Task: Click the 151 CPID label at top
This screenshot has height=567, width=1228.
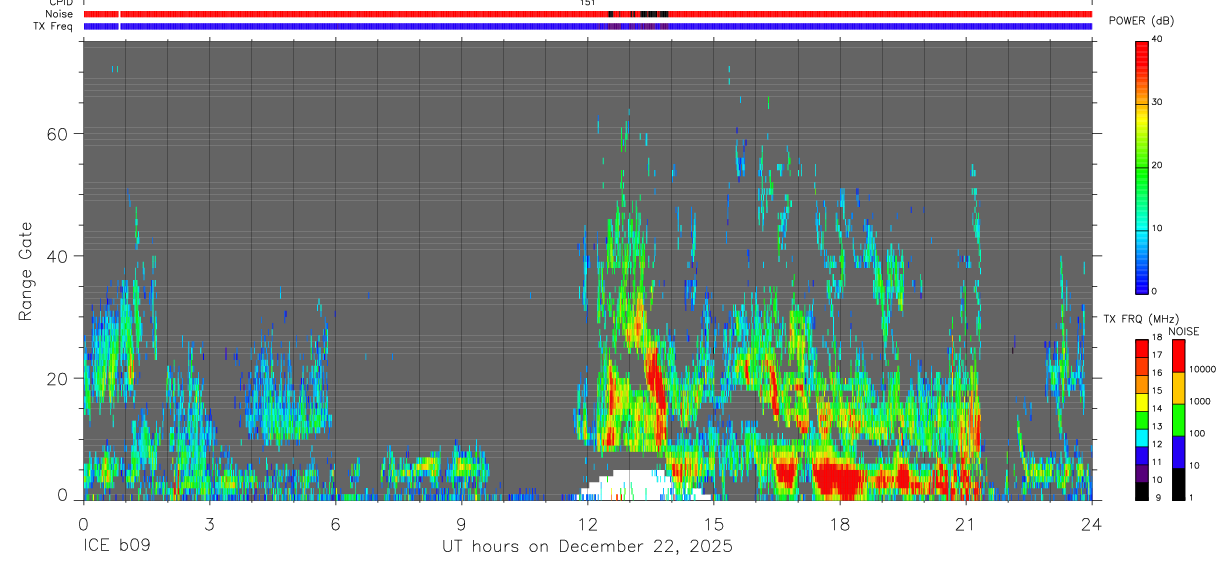Action: (x=587, y=3)
